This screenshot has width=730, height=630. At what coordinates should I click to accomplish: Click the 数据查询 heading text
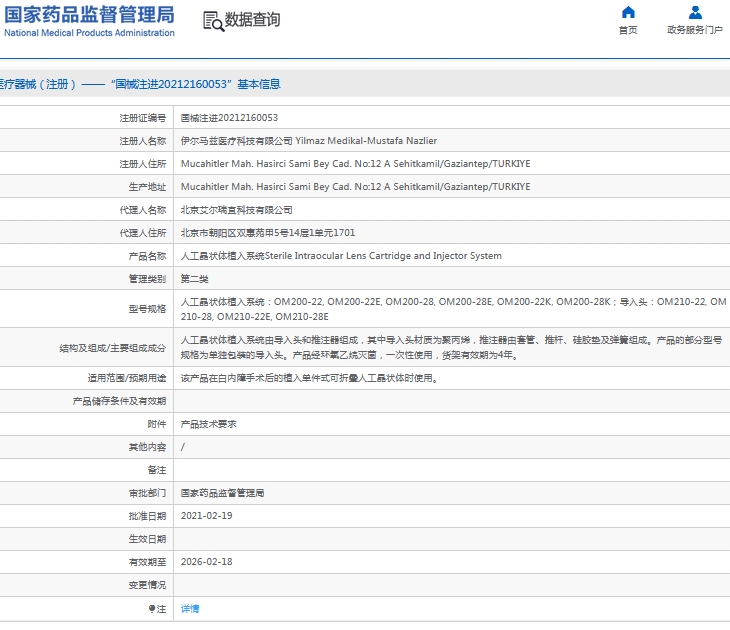coord(252,20)
